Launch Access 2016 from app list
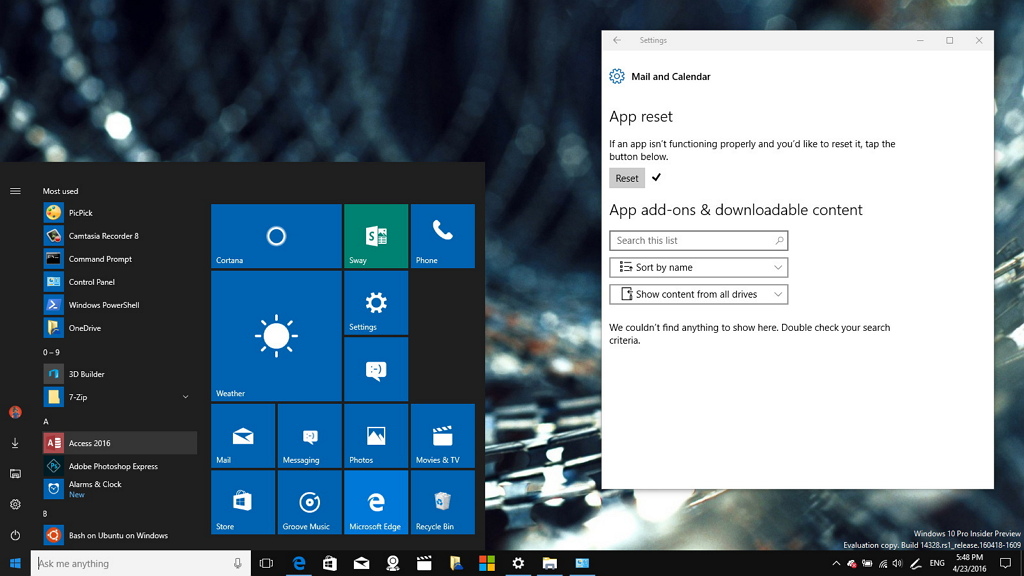The image size is (1024, 576). coord(120,443)
